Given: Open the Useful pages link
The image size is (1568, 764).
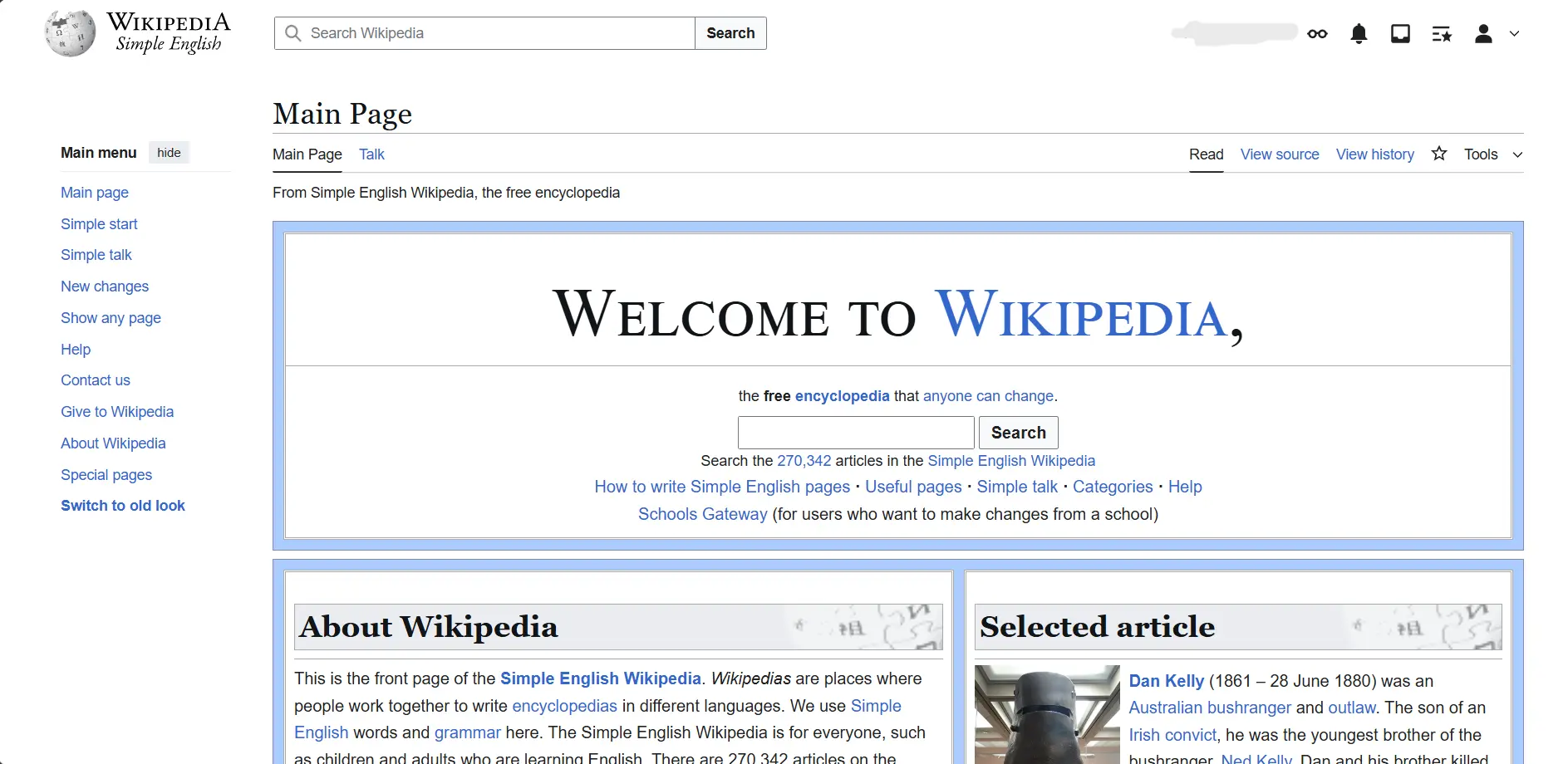Looking at the screenshot, I should [x=913, y=487].
